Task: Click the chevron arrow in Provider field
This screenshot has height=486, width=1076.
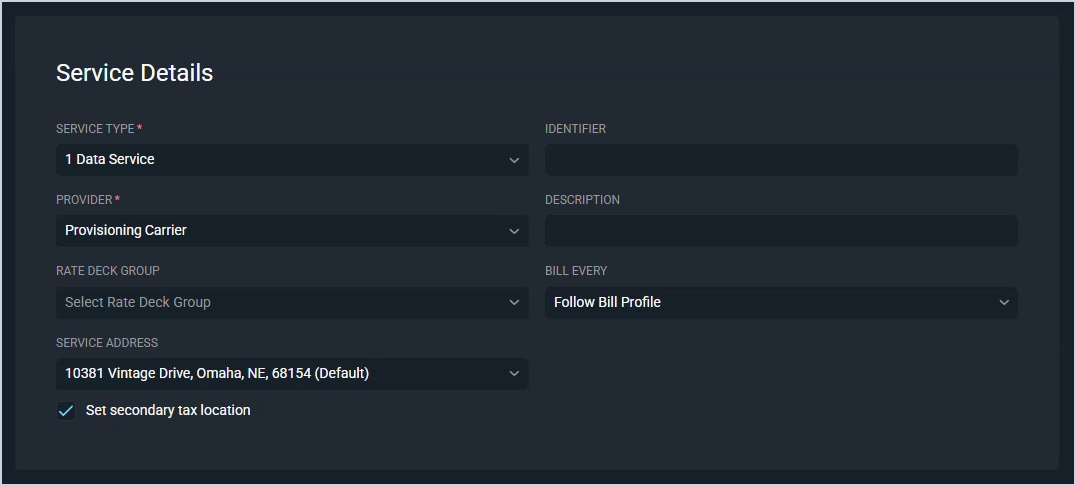Action: coord(514,231)
